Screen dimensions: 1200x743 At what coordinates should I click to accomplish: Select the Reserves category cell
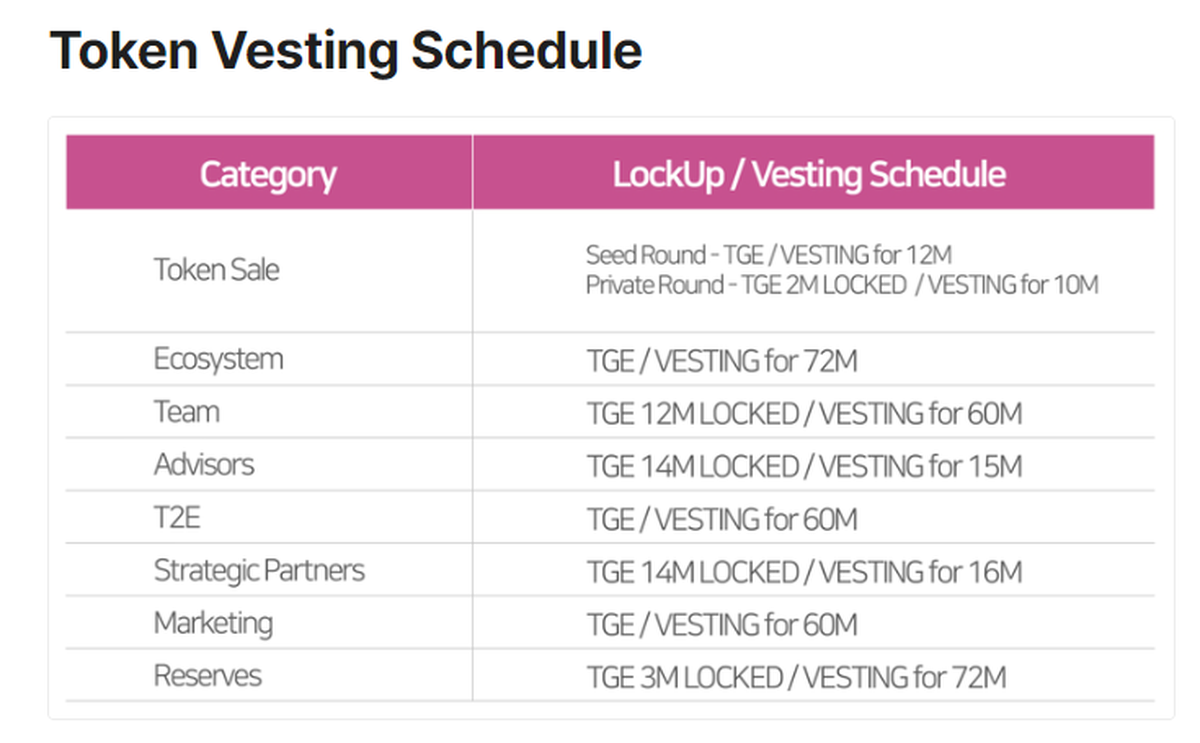point(207,676)
